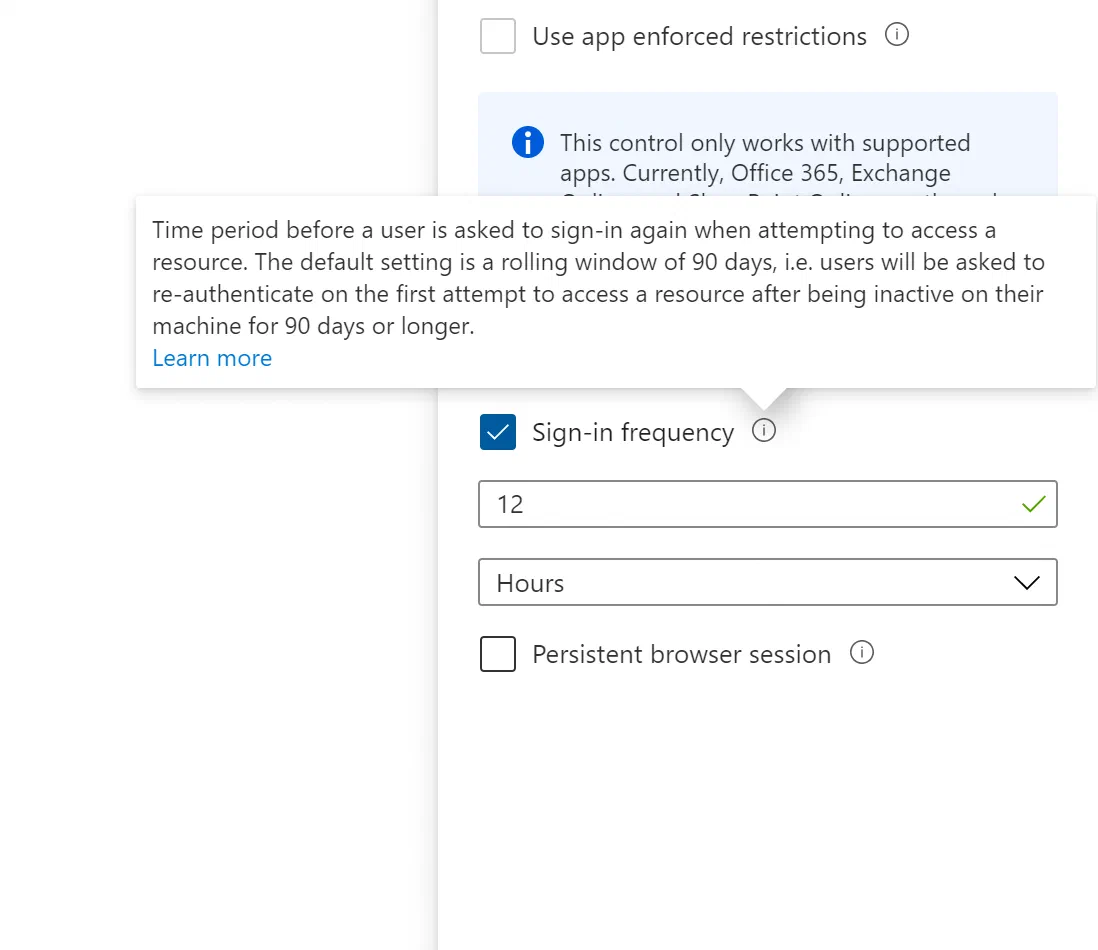
Task: Focus the sign-in frequency value field showing 12
Action: coord(767,504)
